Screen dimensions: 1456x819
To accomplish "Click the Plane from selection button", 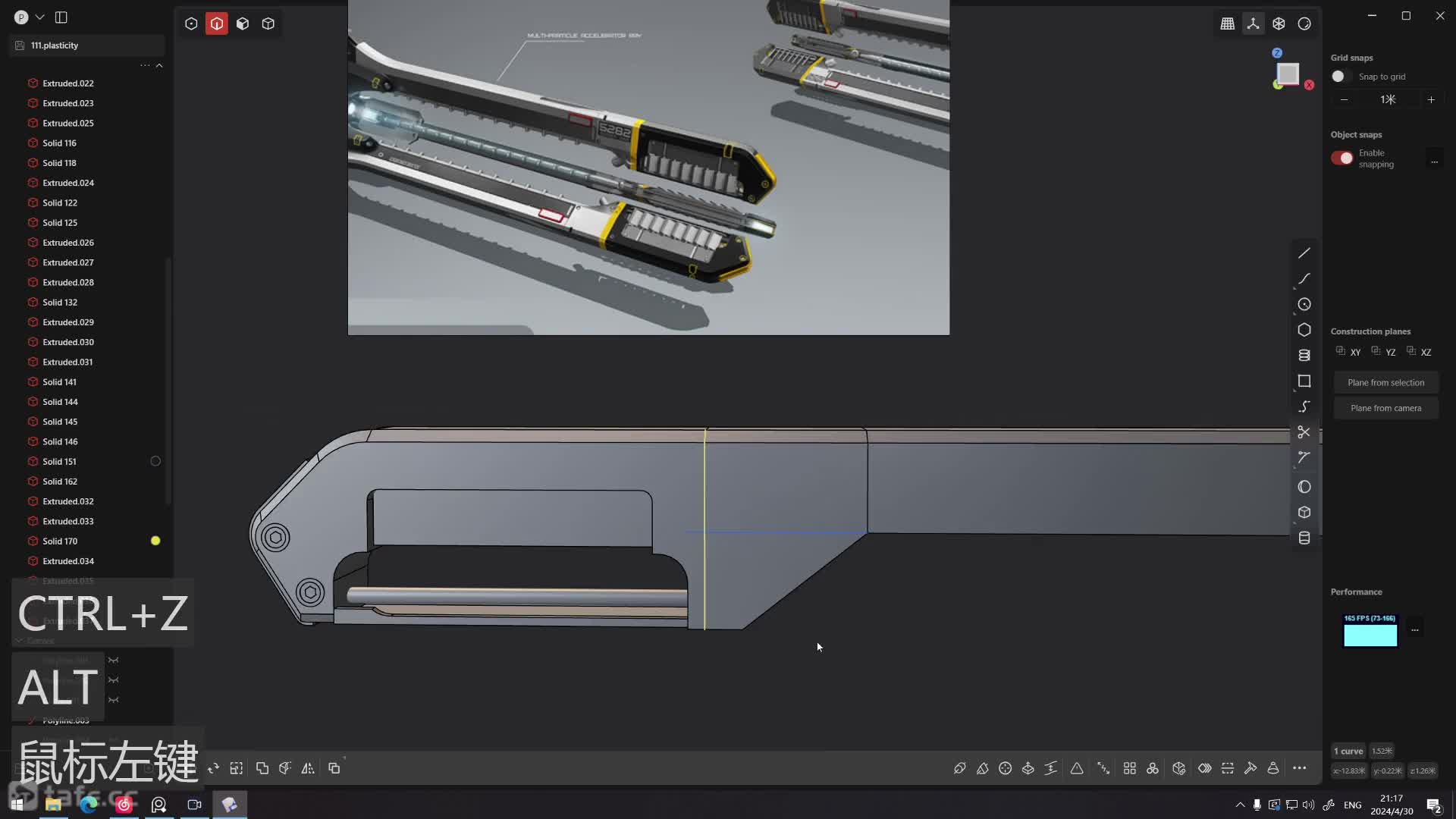I will click(1386, 383).
